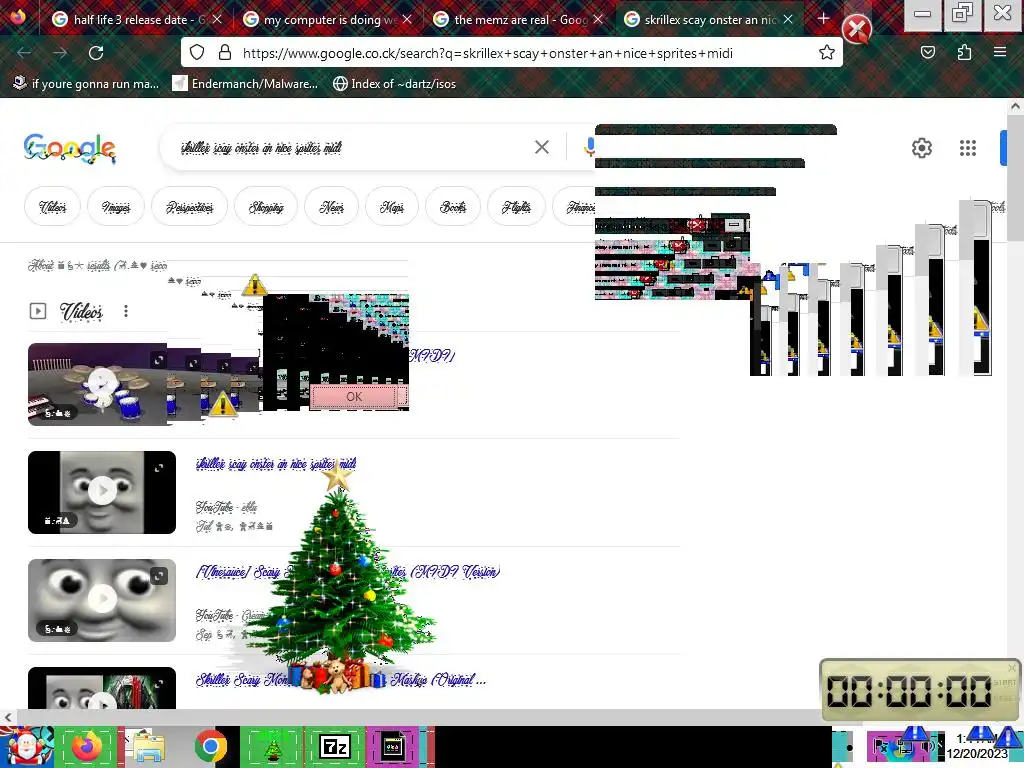Viewport: 1024px width, 768px height.
Task: Select the Books filter chip
Action: [453, 206]
